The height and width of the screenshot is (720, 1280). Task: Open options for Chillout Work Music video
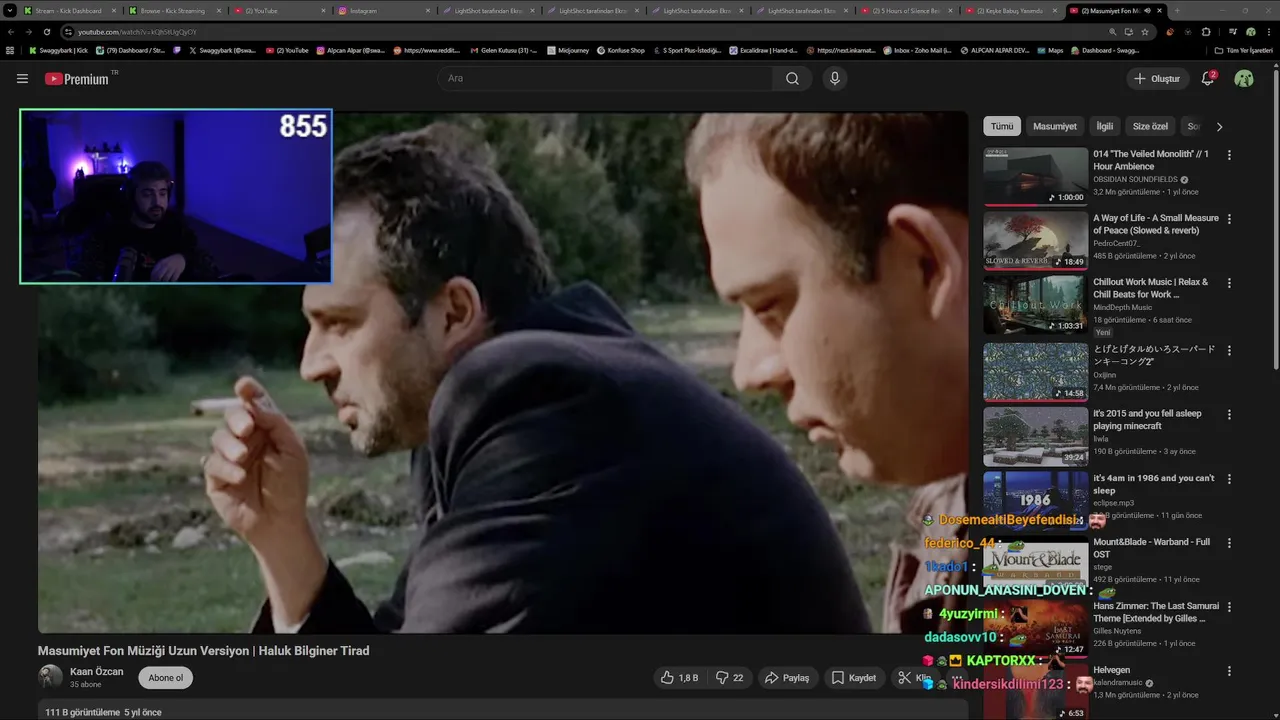pyautogui.click(x=1229, y=283)
